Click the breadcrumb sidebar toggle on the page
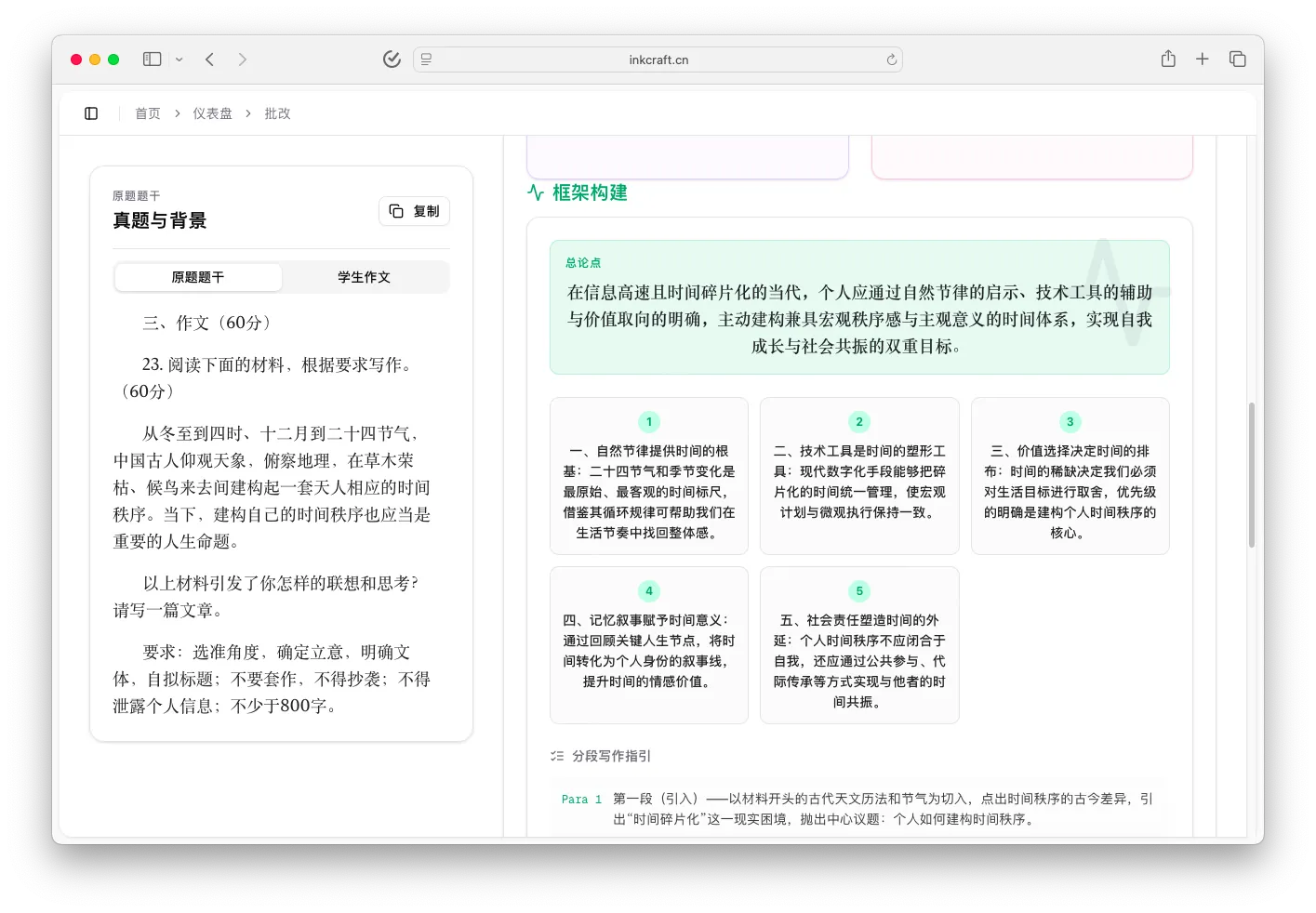Viewport: 1316px width, 913px height. (90, 112)
